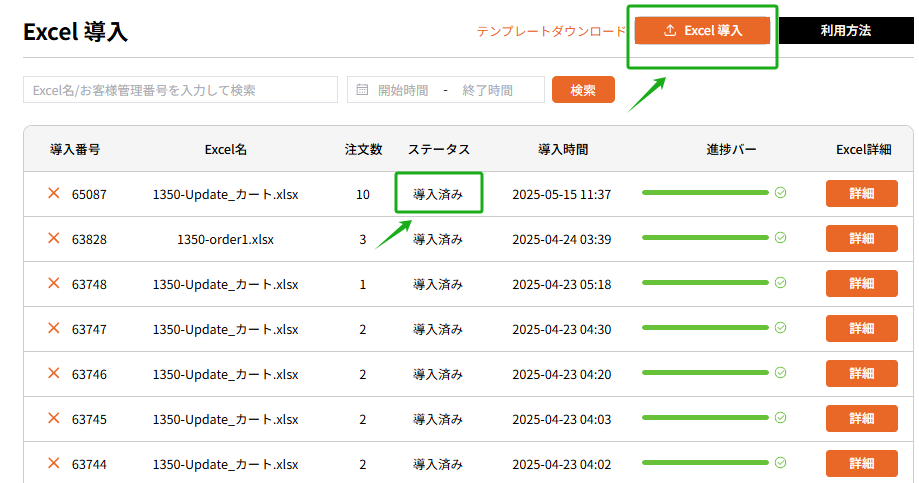View 詳細 for import 63748
919x483 pixels.
pos(862,284)
